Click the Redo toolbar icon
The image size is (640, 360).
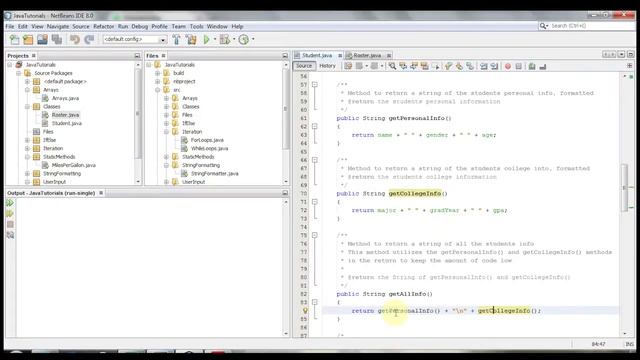click(x=89, y=40)
